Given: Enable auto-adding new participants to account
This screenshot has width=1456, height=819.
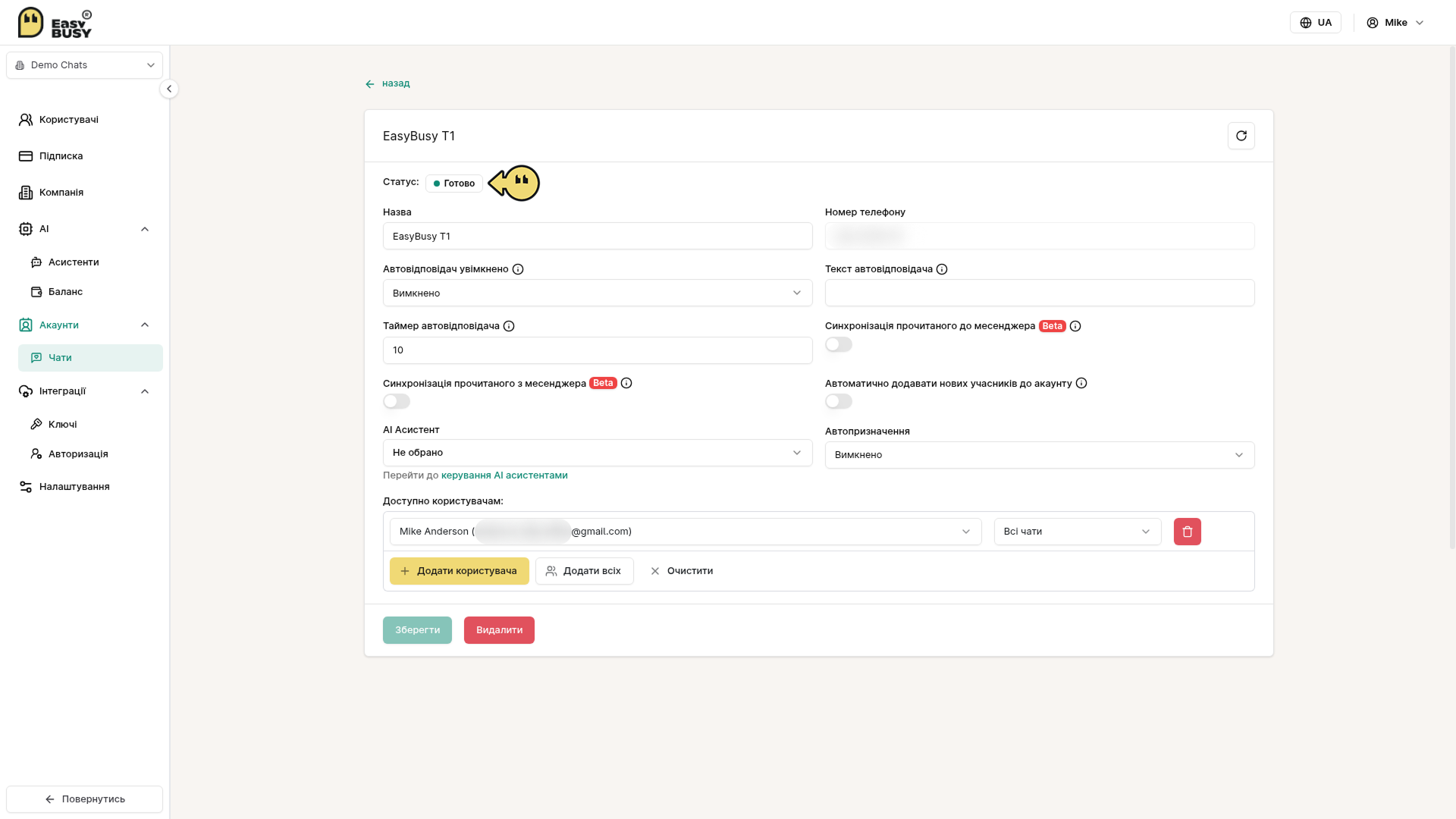Looking at the screenshot, I should coord(839,401).
